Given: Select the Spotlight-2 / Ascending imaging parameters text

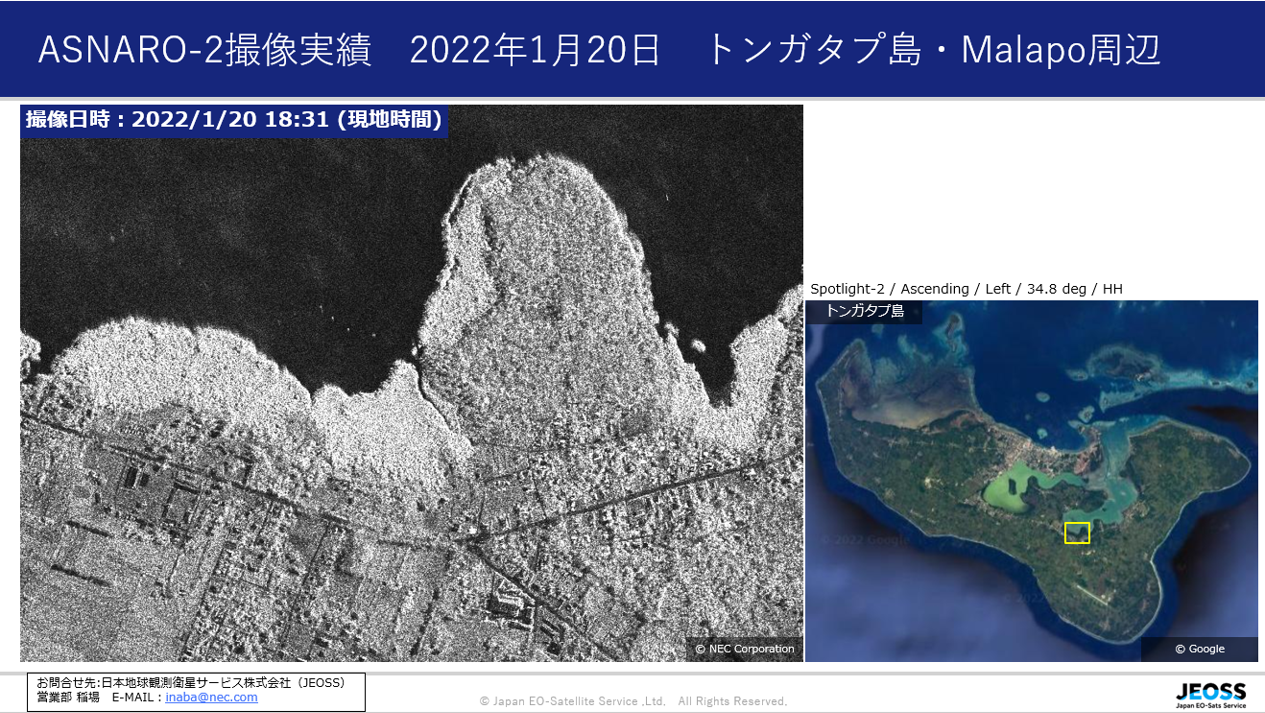Looking at the screenshot, I should [x=966, y=289].
